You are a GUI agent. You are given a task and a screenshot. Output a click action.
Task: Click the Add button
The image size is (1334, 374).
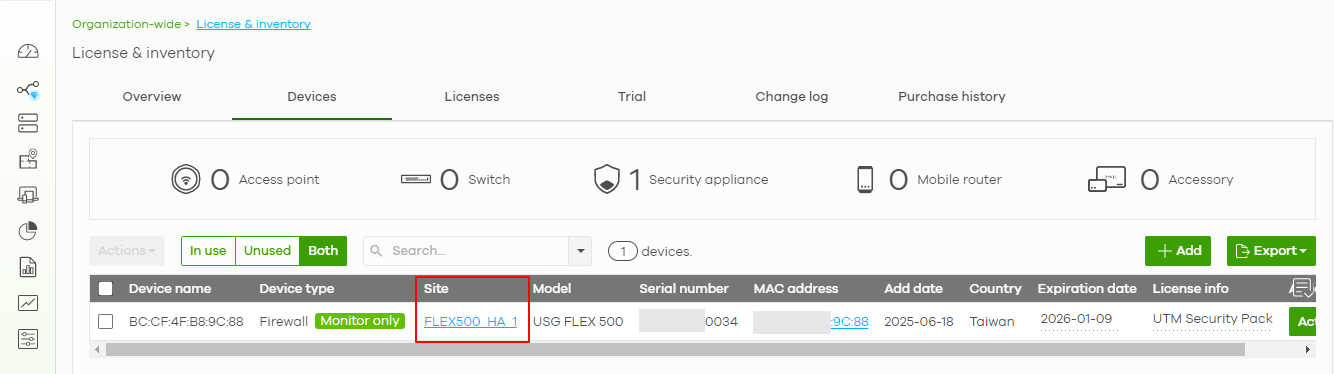[1178, 251]
